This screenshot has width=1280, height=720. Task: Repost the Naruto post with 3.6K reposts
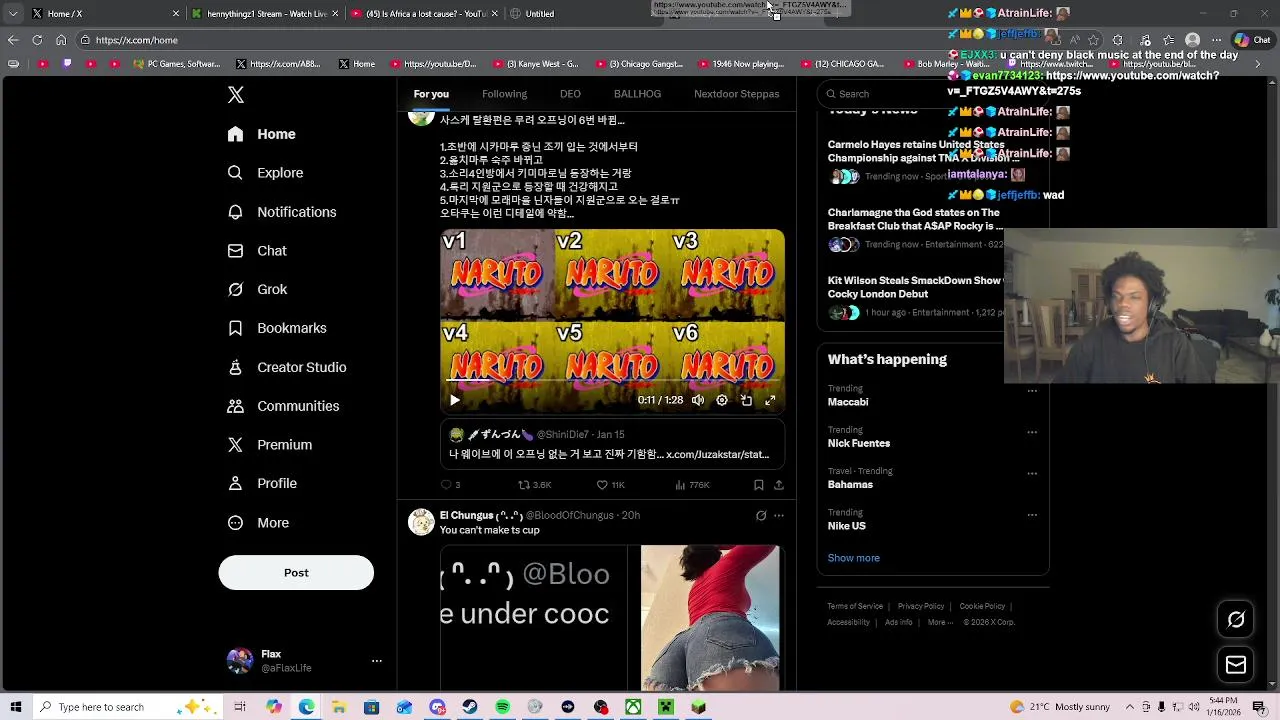coord(534,485)
